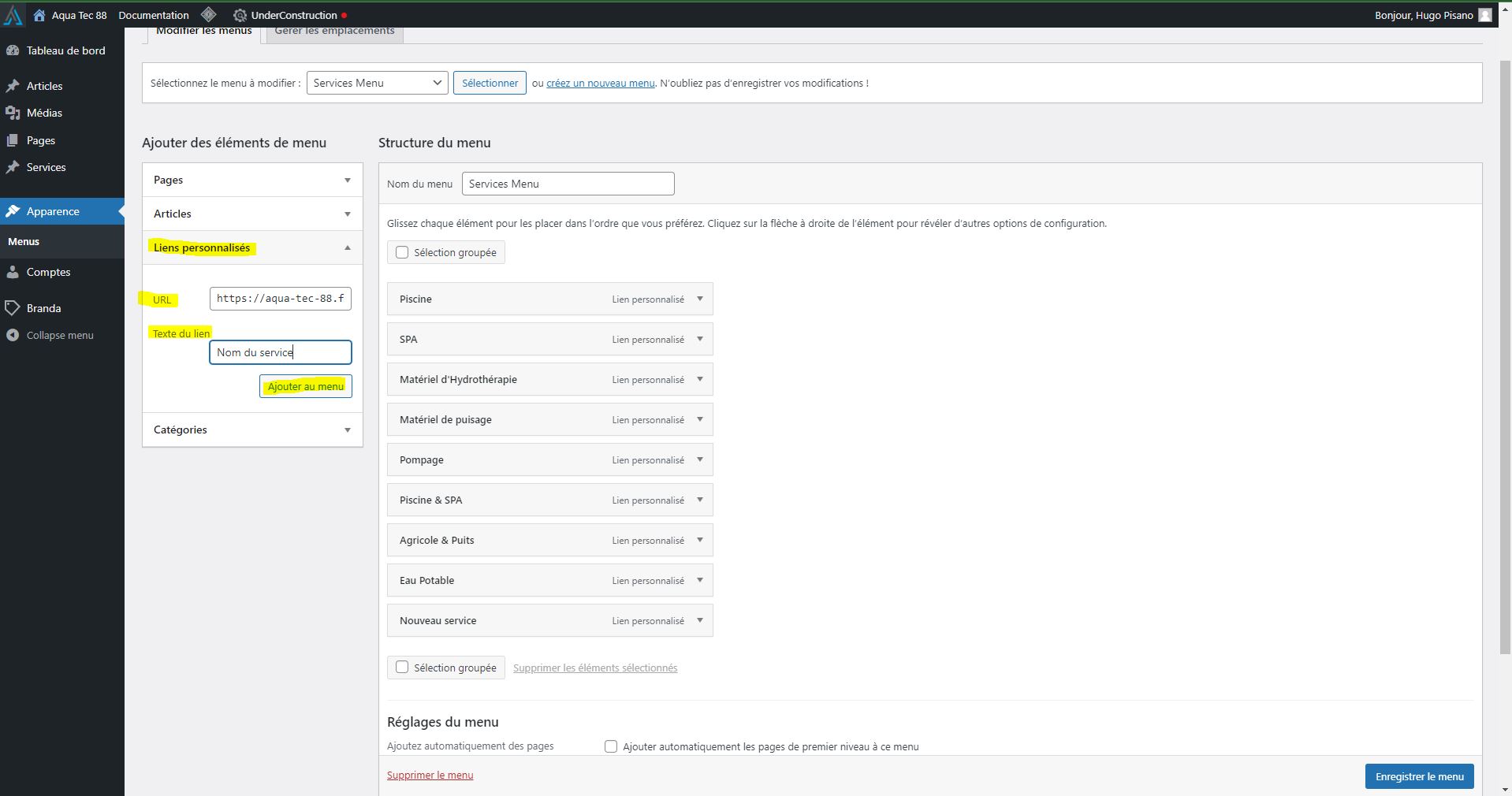The image size is (1512, 796).
Task: Check the bottom Sélection groupée checkbox
Action: coord(402,668)
